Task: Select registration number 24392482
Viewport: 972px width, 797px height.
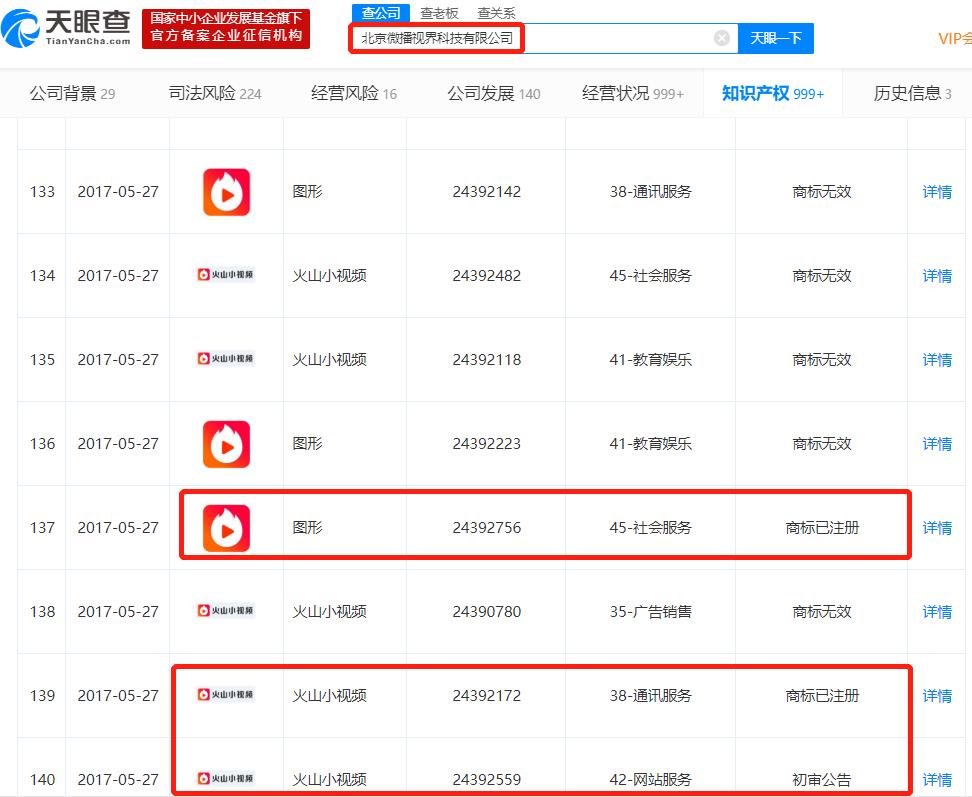Action: (487, 276)
